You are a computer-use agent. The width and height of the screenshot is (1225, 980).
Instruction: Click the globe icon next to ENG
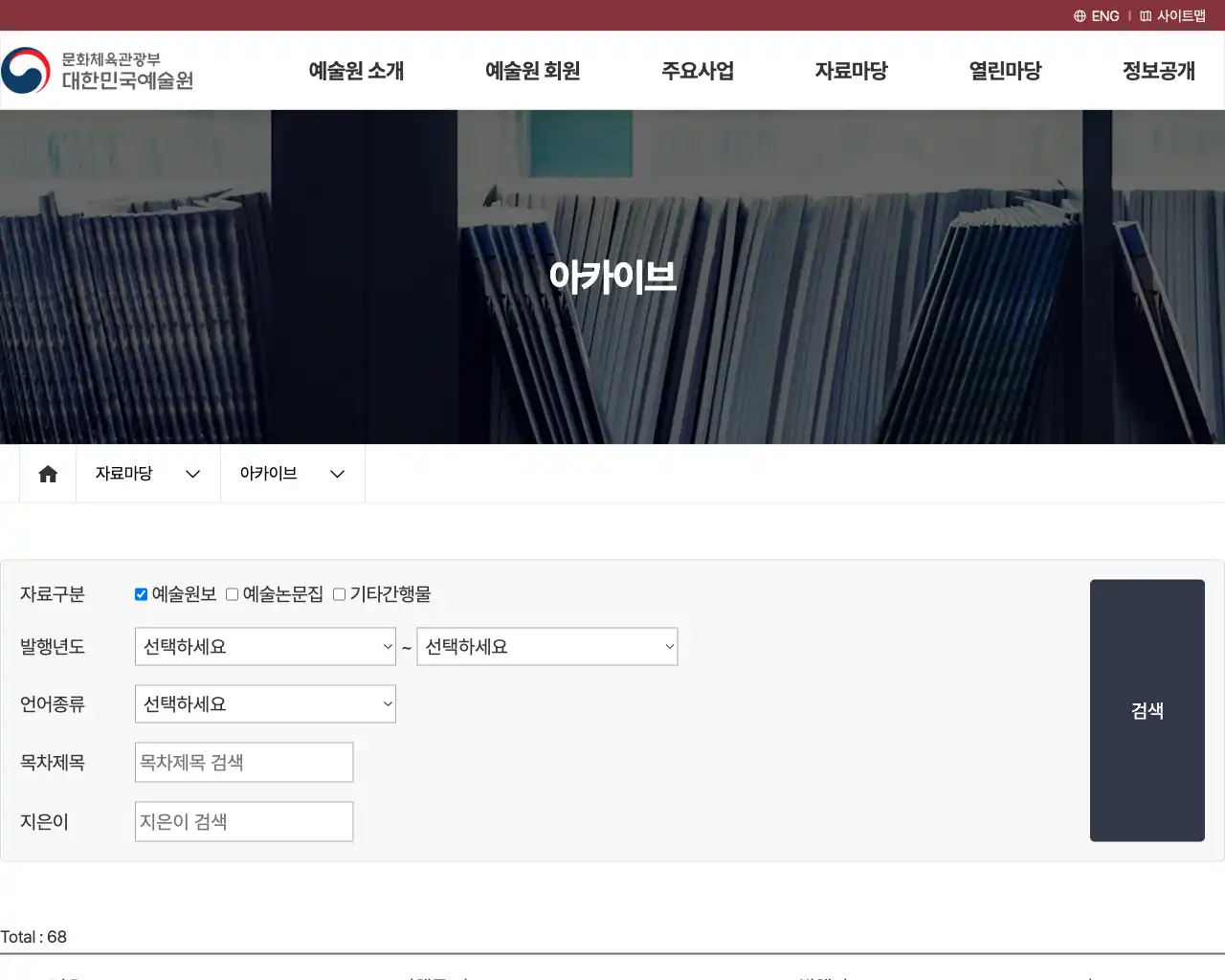click(x=1079, y=15)
